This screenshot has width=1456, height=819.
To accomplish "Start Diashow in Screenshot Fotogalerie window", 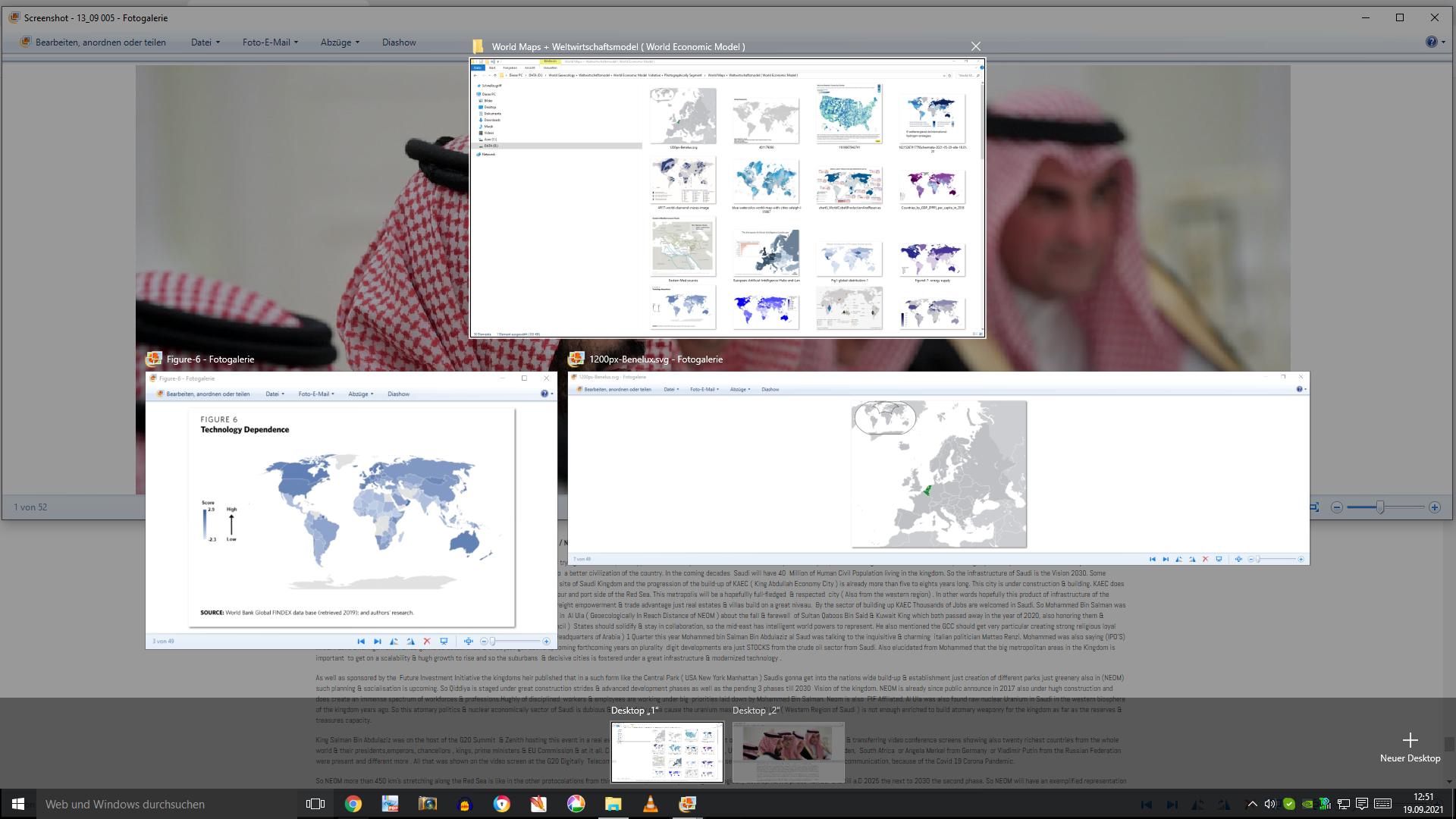I will 399,42.
